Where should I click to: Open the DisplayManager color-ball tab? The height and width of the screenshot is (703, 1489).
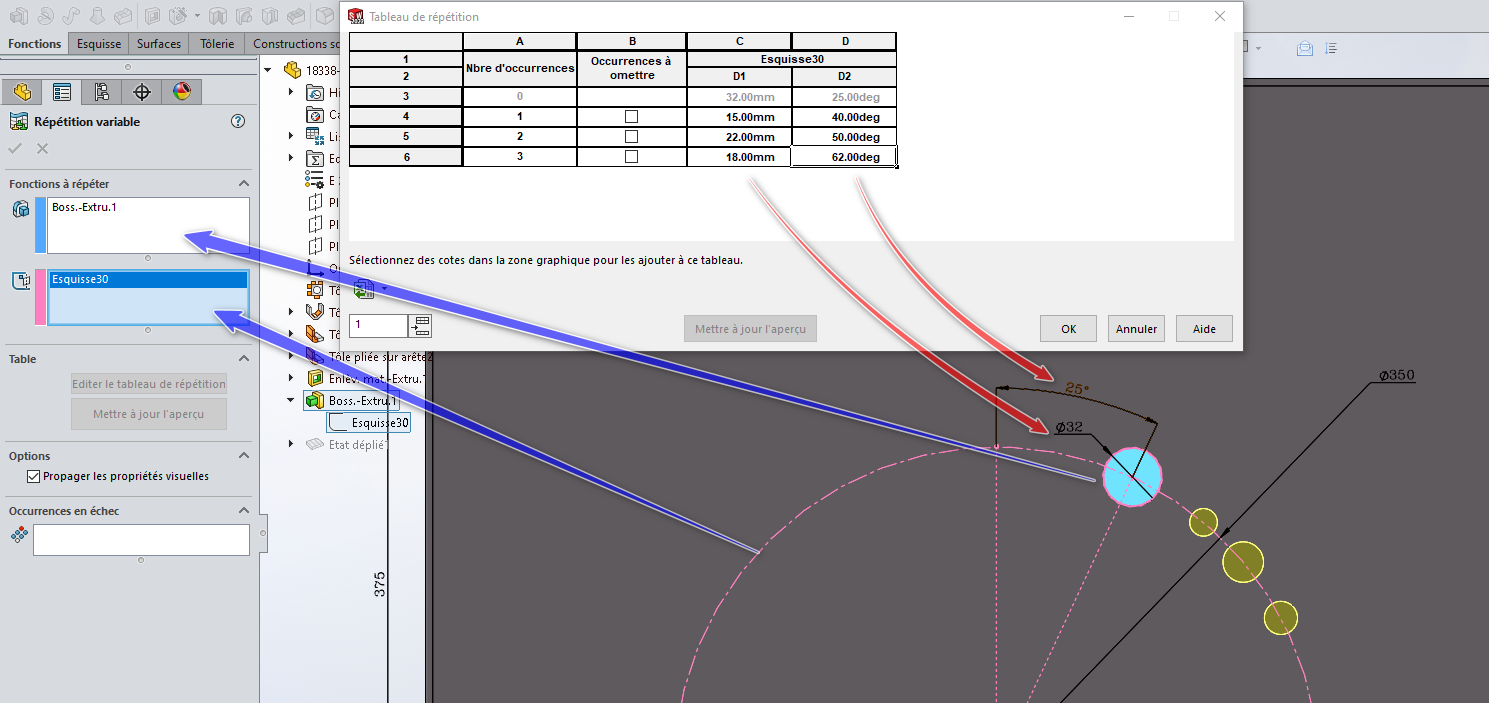pyautogui.click(x=181, y=92)
